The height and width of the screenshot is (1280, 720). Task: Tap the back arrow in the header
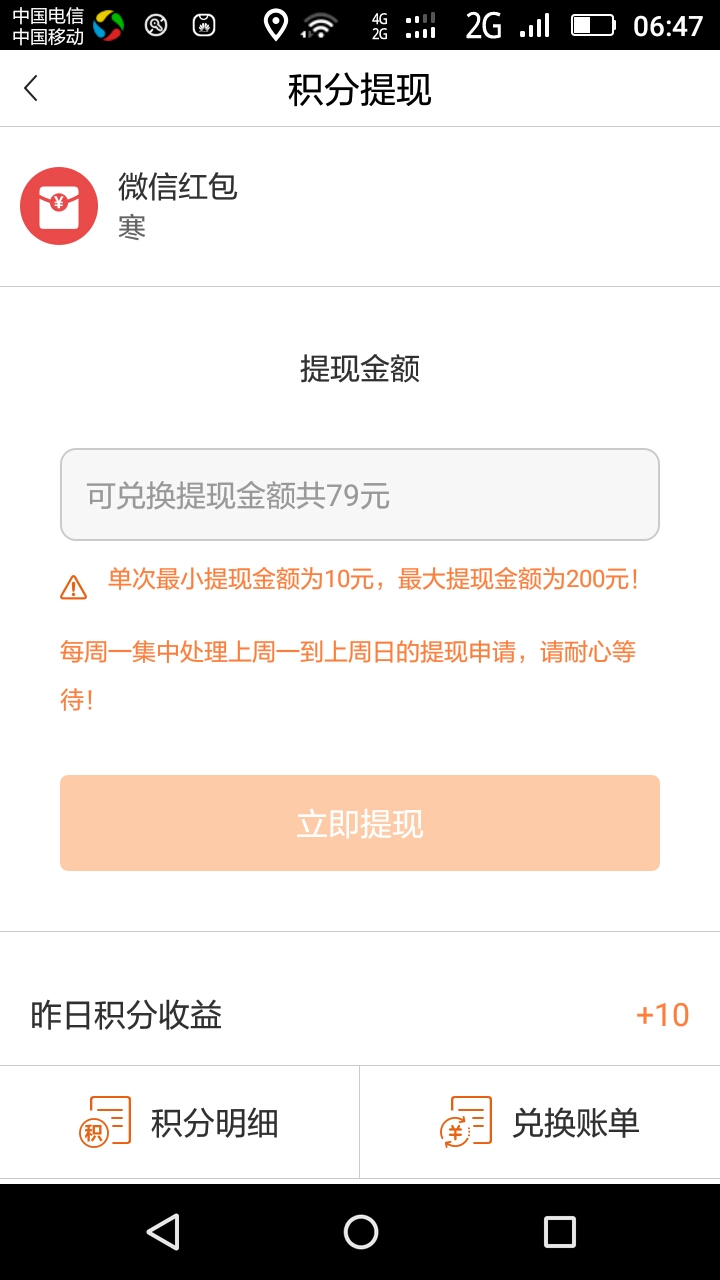(x=31, y=89)
